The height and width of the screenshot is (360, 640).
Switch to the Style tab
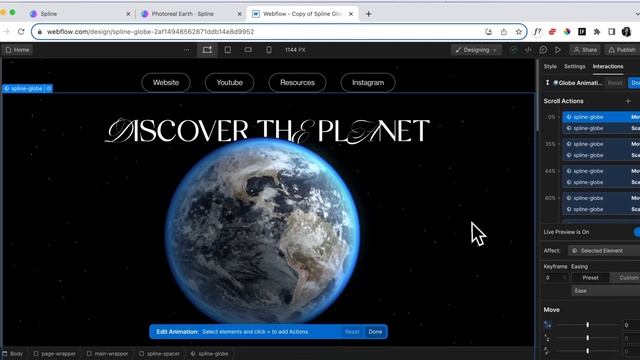[550, 66]
